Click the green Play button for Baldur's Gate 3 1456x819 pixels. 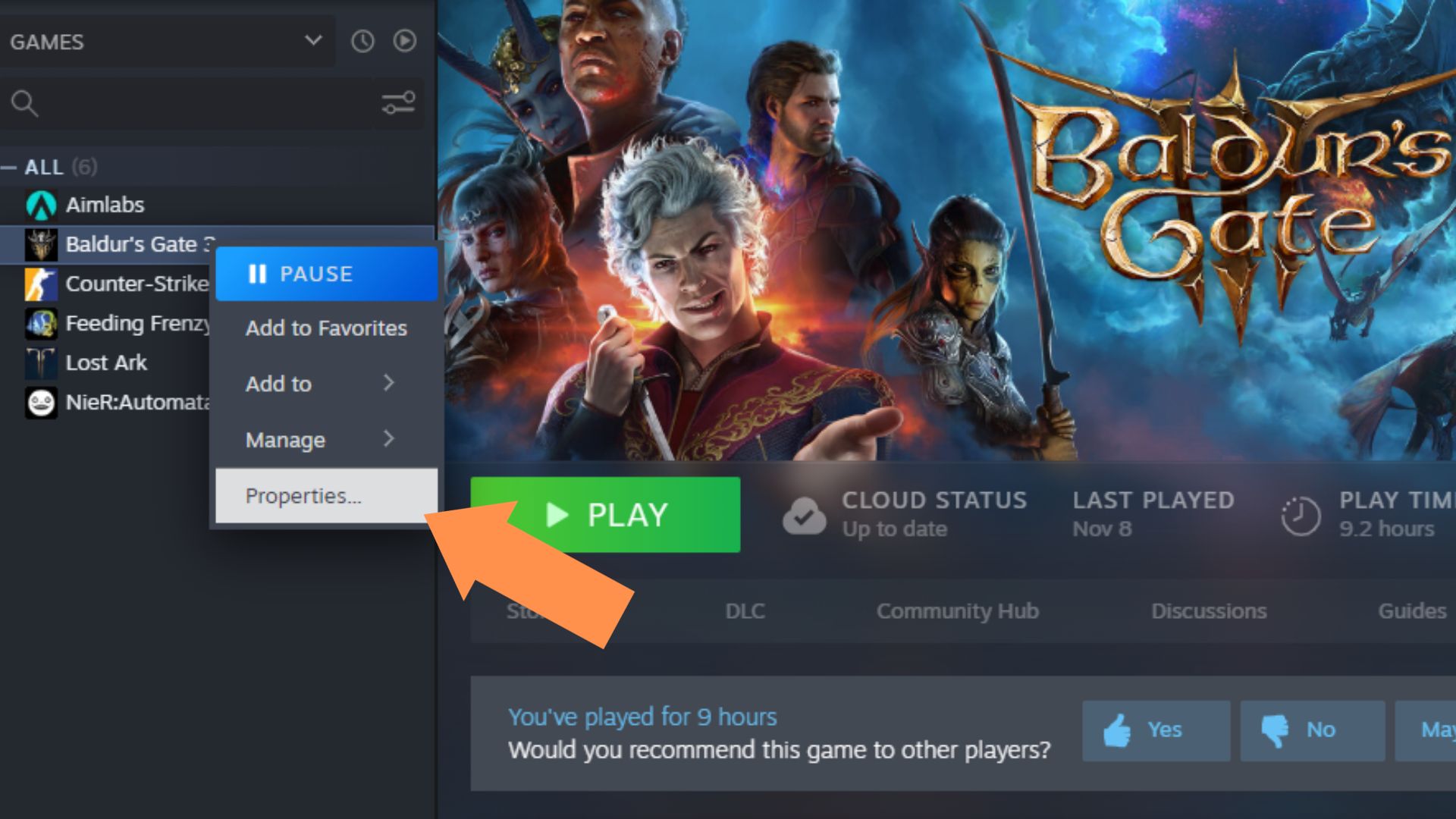coord(605,514)
